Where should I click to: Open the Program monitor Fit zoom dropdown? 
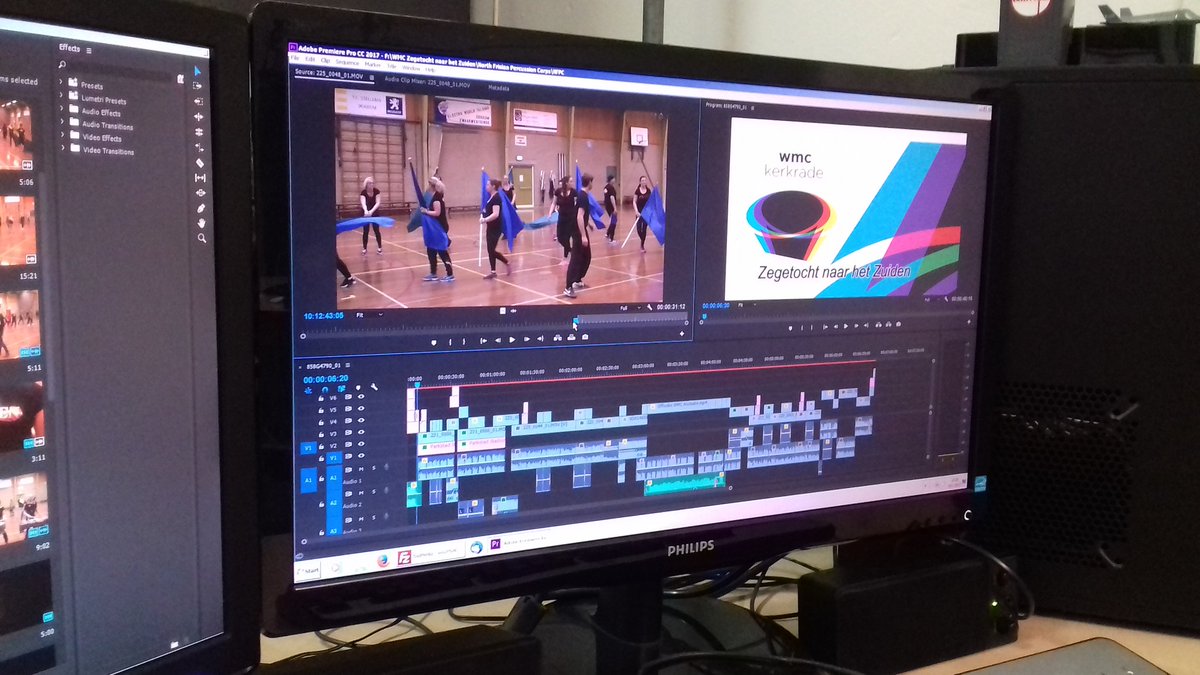pos(746,305)
